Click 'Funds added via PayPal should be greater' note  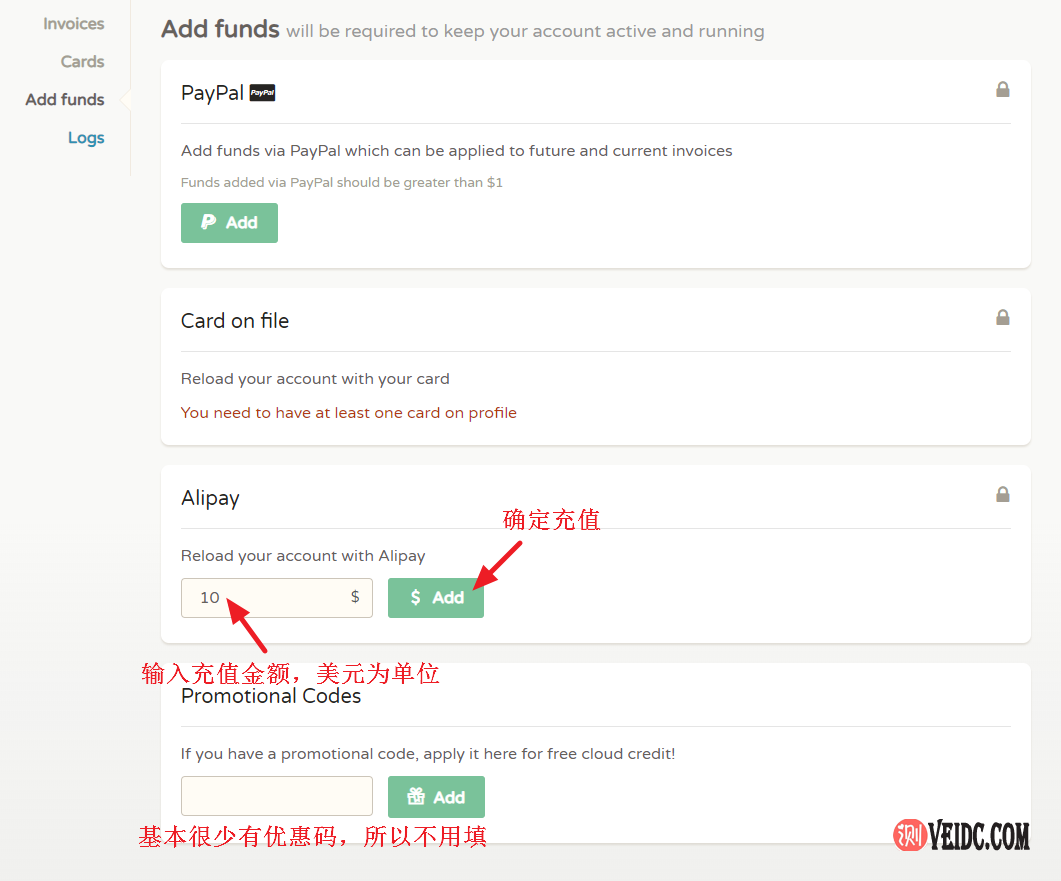[342, 183]
